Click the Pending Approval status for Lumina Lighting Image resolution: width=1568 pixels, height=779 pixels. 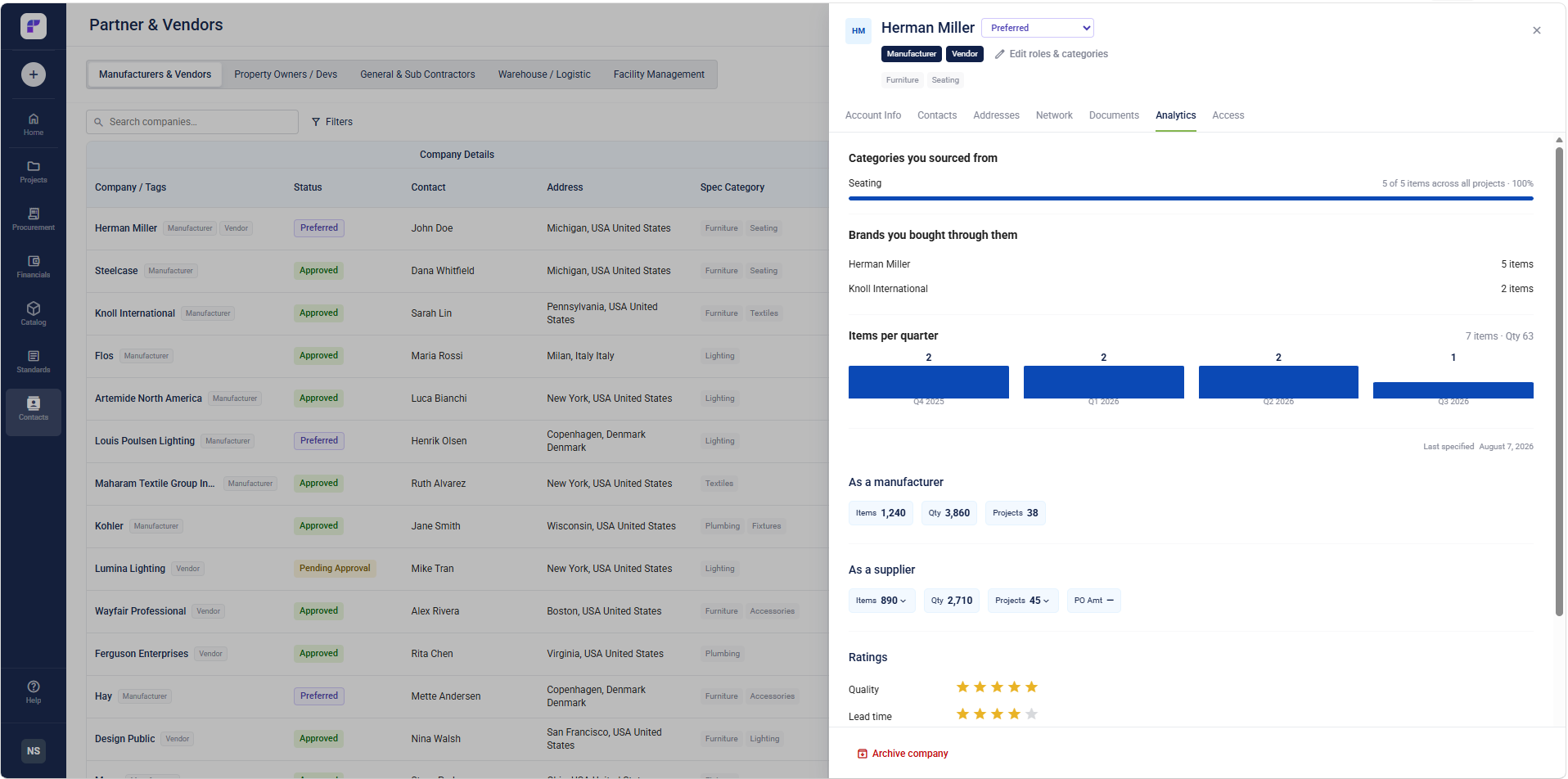335,569
